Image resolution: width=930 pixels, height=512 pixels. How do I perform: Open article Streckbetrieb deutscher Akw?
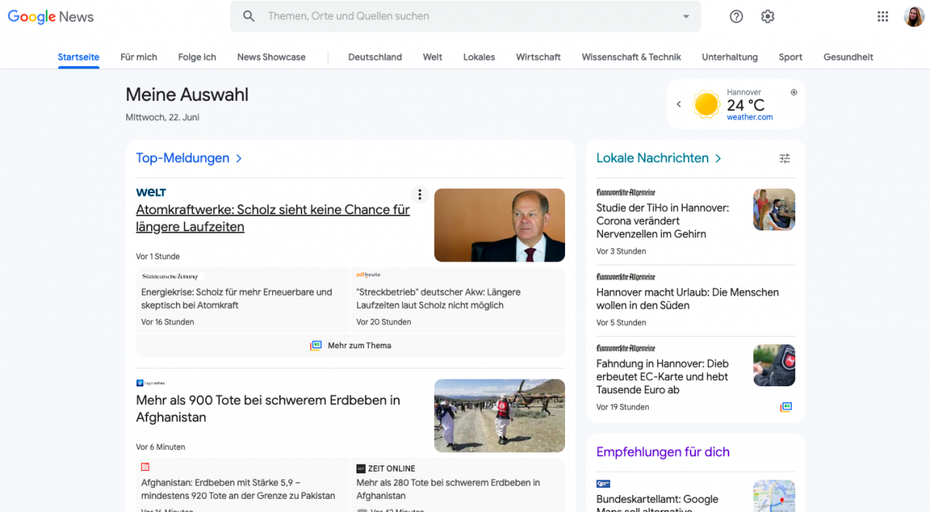point(438,298)
